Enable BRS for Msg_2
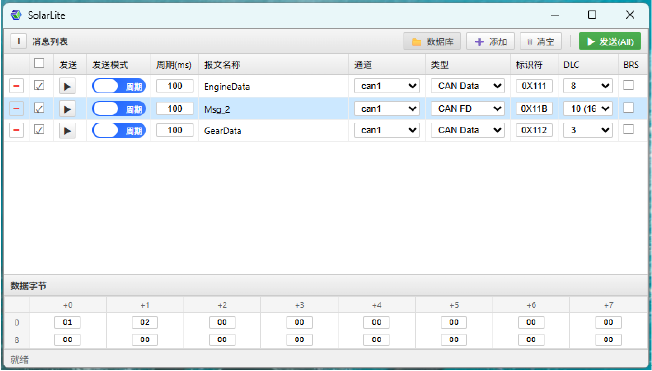This screenshot has width=652, height=371. (x=628, y=107)
